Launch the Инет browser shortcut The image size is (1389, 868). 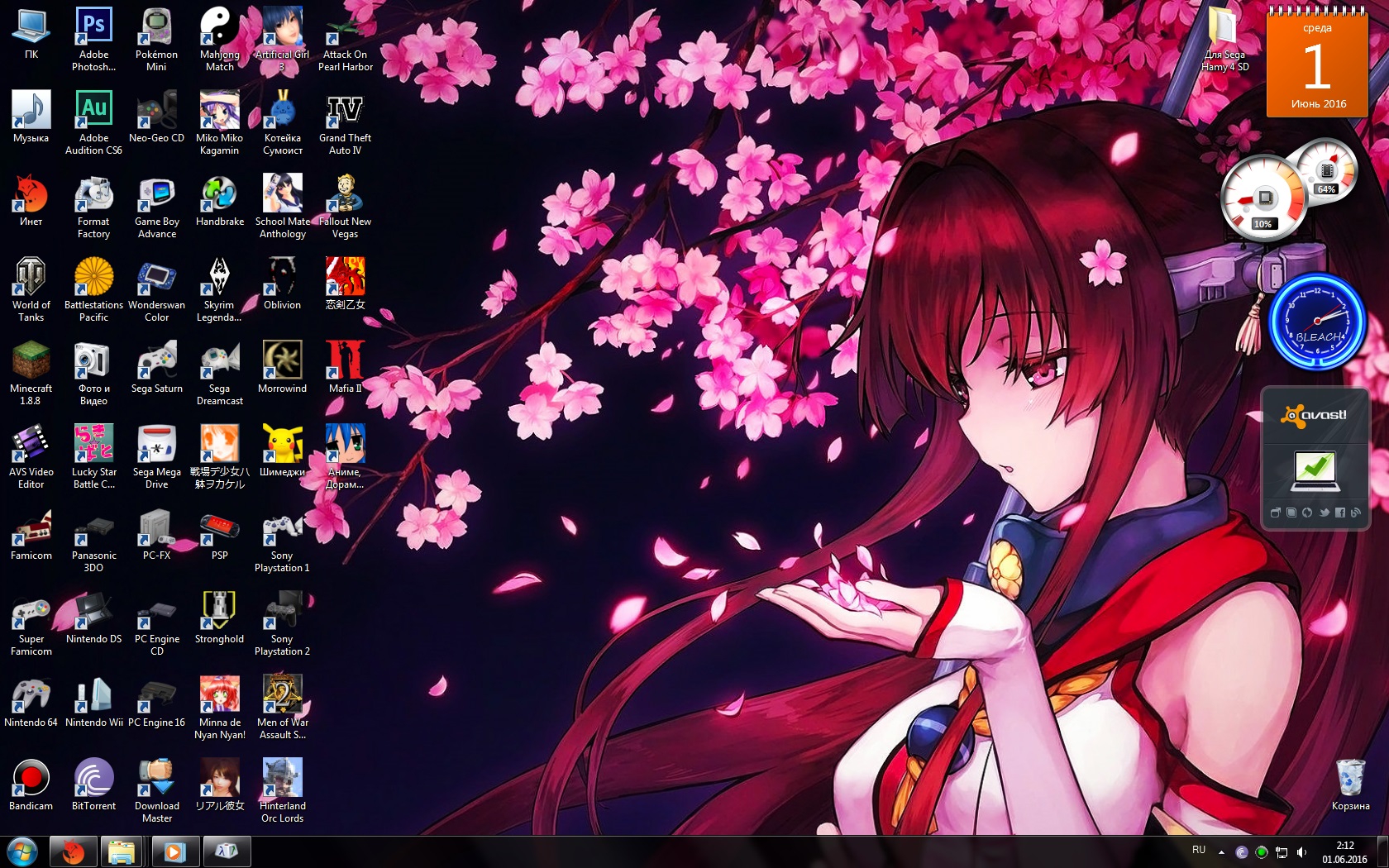coord(31,200)
